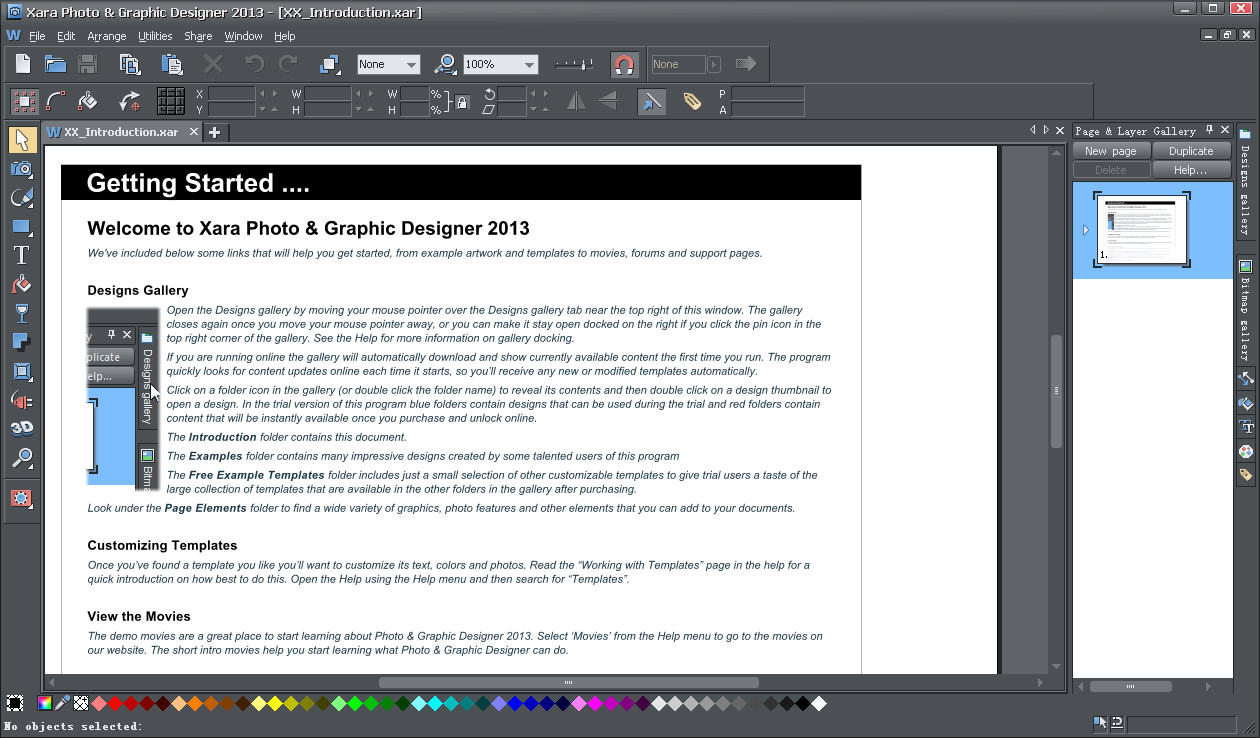
Task: Open the Bitmap gallery icon
Action: point(1246,267)
